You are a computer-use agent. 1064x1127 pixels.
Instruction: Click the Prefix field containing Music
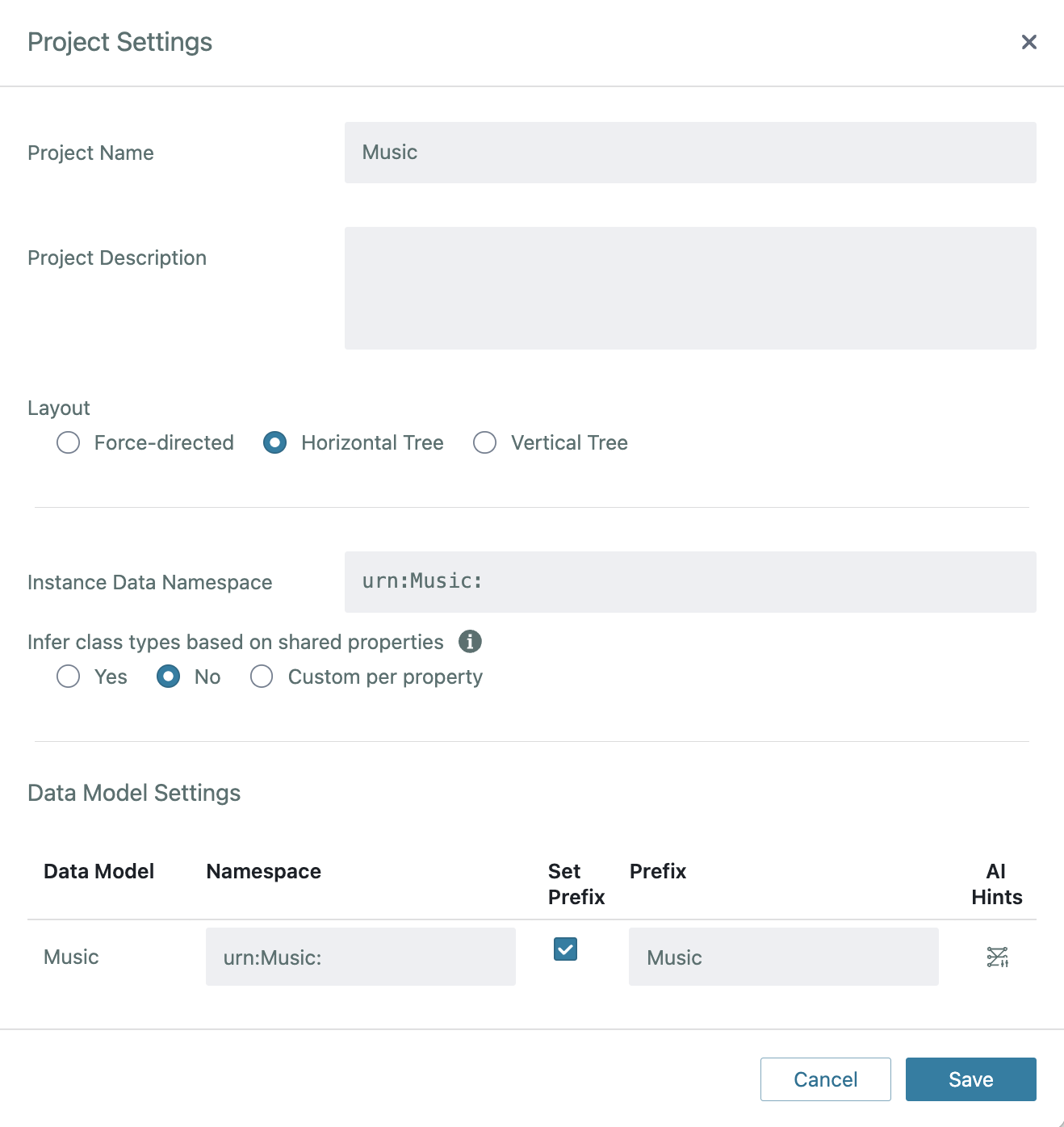(x=783, y=957)
